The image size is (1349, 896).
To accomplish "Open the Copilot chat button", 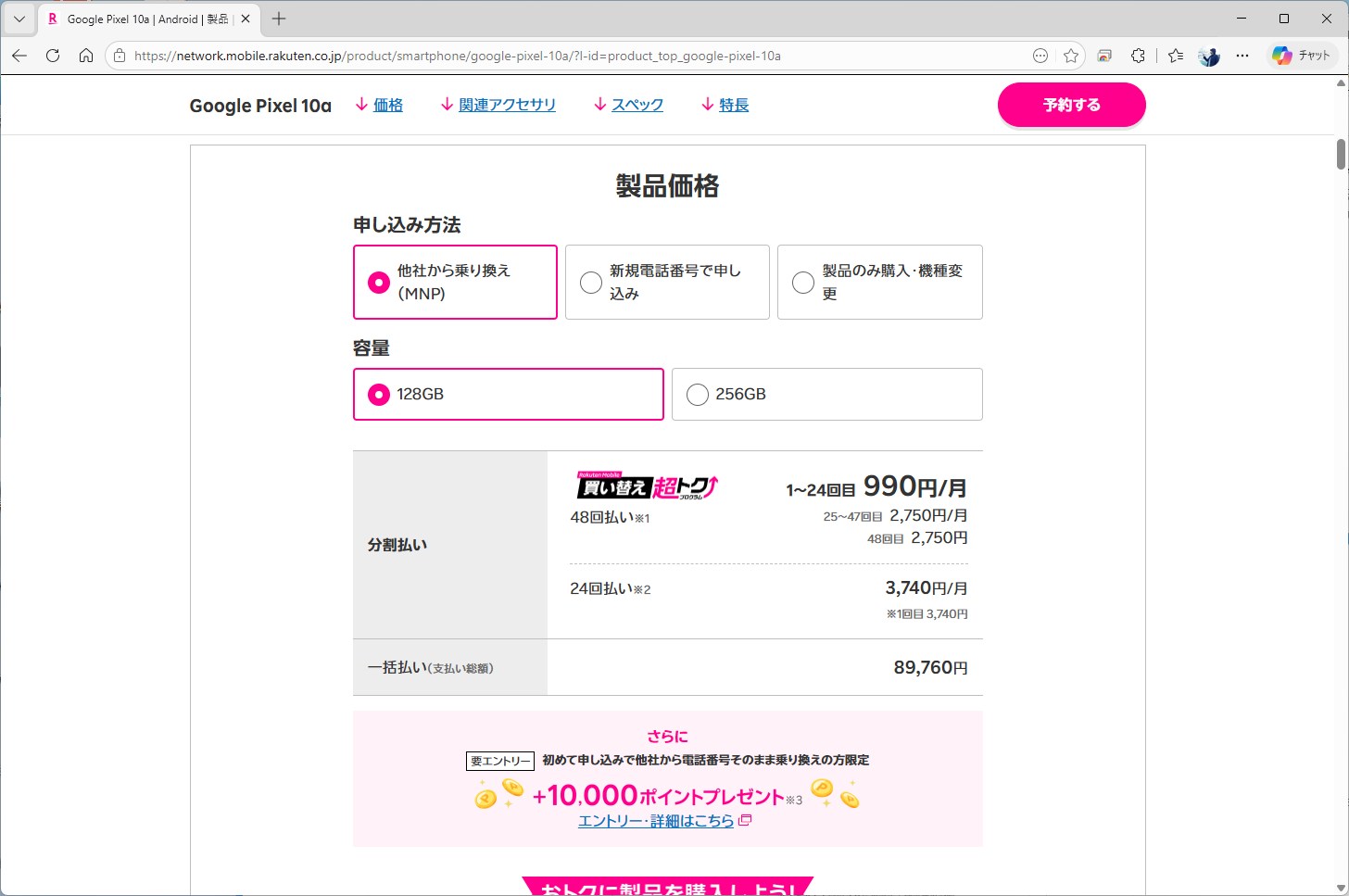I will [1302, 56].
